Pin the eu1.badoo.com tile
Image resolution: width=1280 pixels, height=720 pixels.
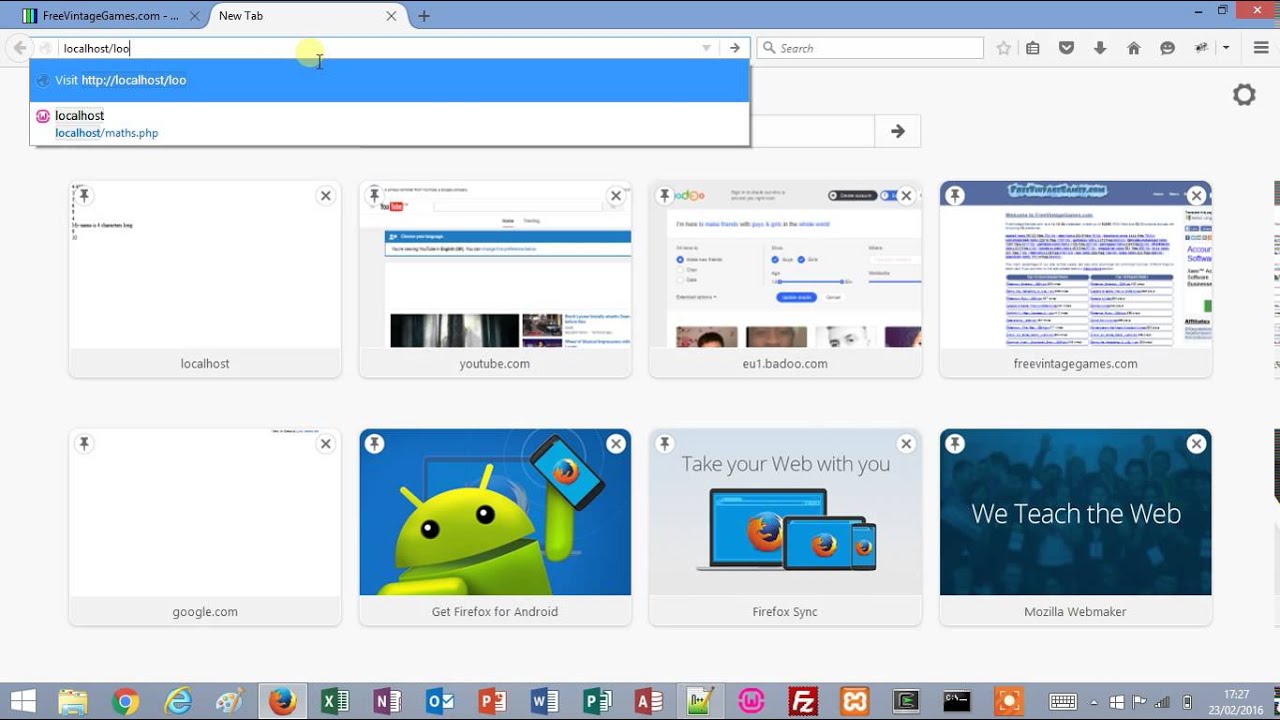[x=664, y=196]
